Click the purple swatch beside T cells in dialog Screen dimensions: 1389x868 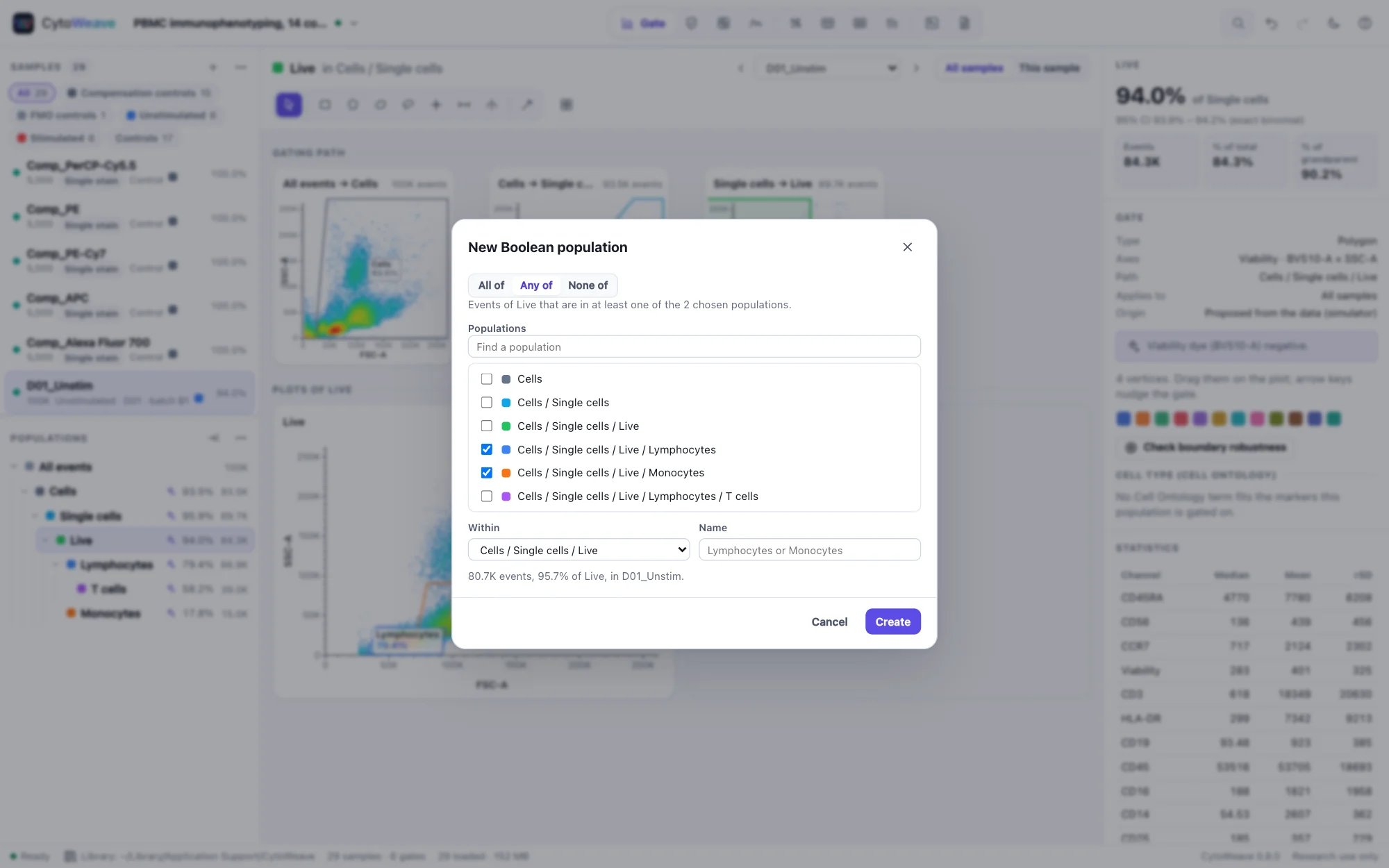coord(506,496)
